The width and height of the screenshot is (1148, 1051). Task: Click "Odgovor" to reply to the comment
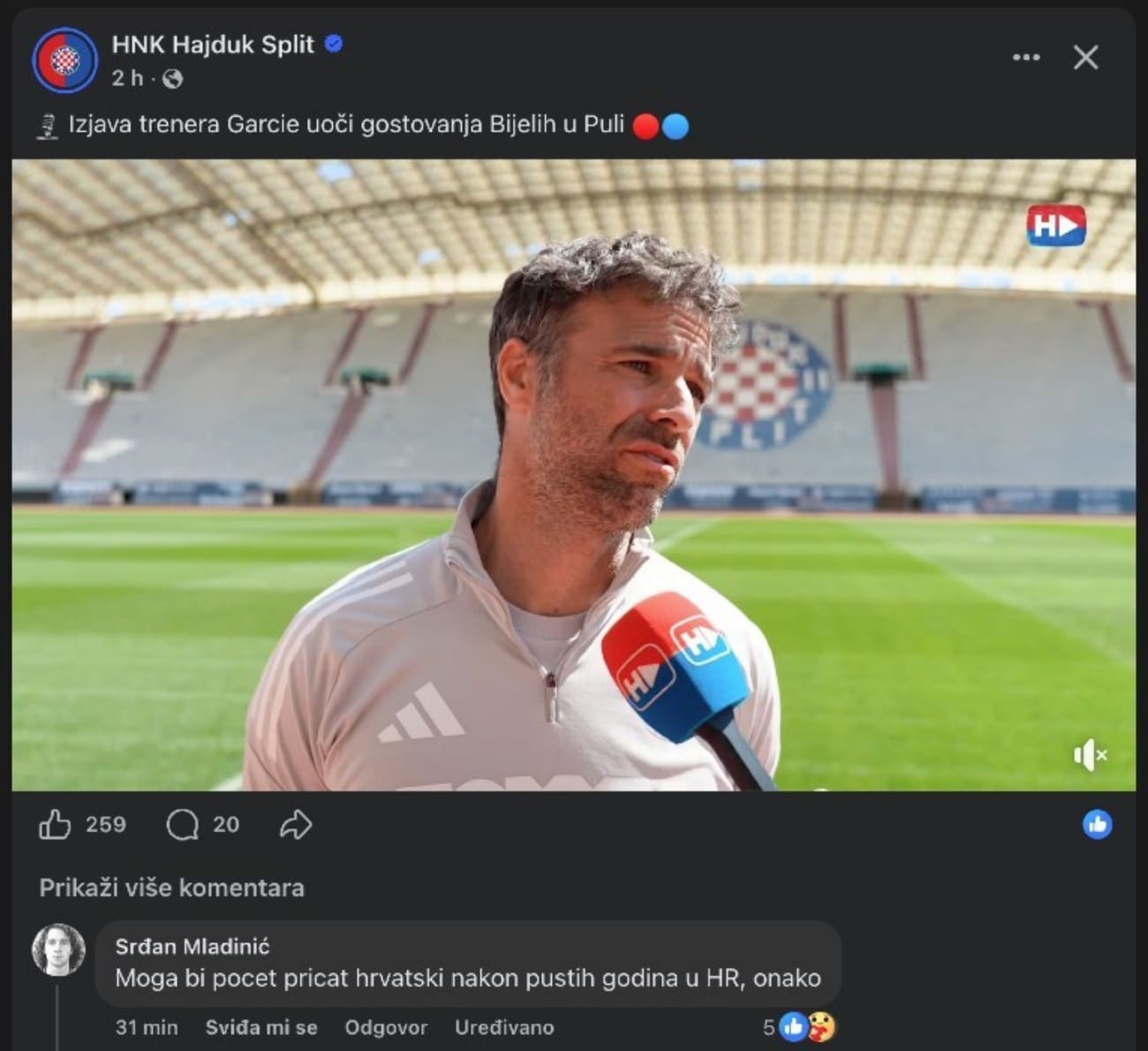pos(386,1027)
